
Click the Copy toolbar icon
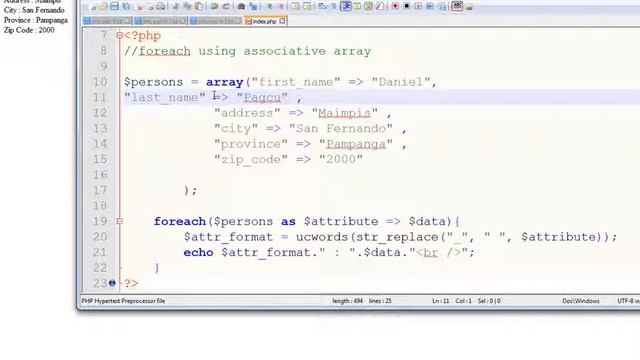pyautogui.click(x=188, y=6)
